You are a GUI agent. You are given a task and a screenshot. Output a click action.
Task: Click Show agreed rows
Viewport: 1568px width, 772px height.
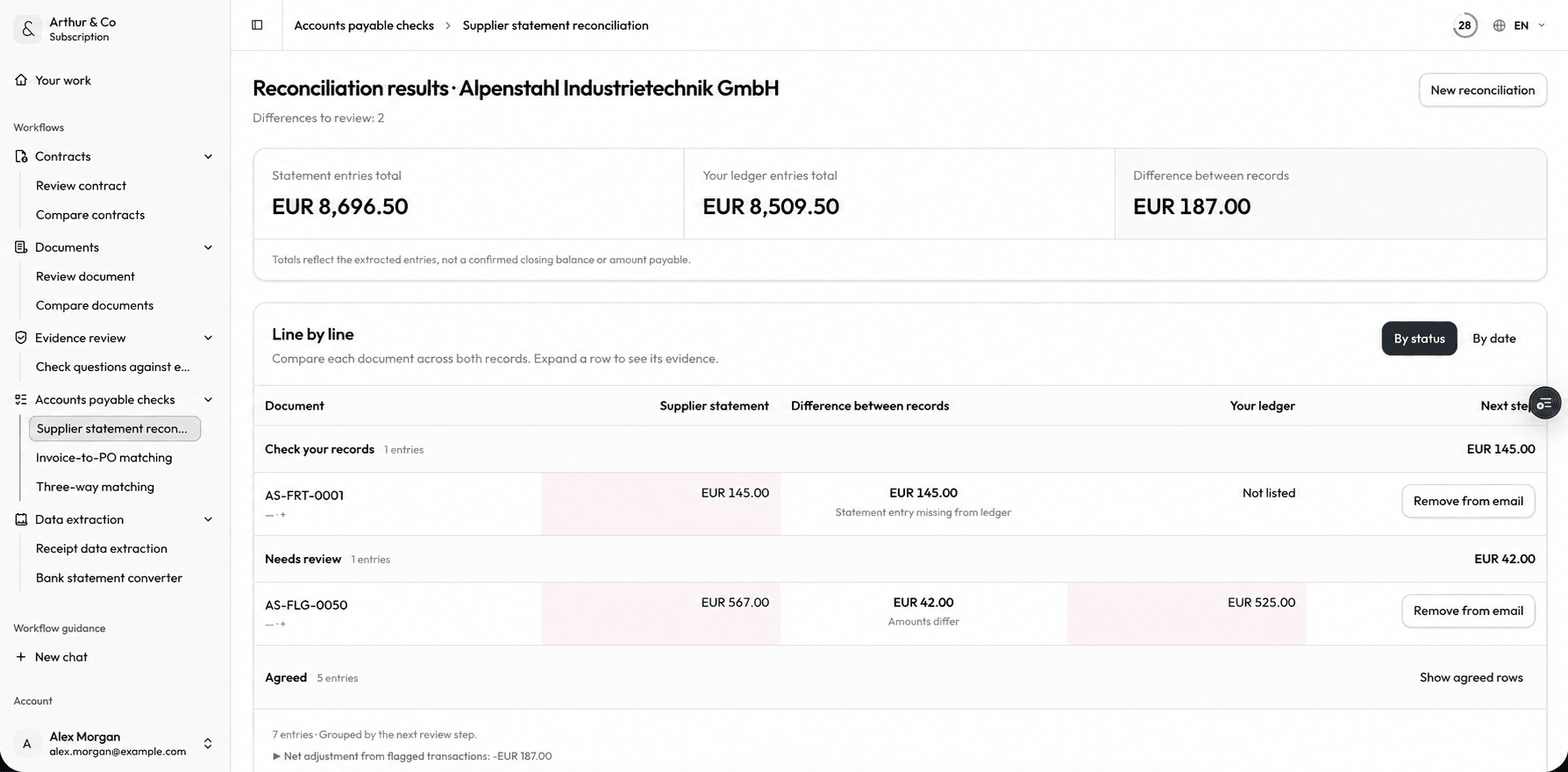1471,677
